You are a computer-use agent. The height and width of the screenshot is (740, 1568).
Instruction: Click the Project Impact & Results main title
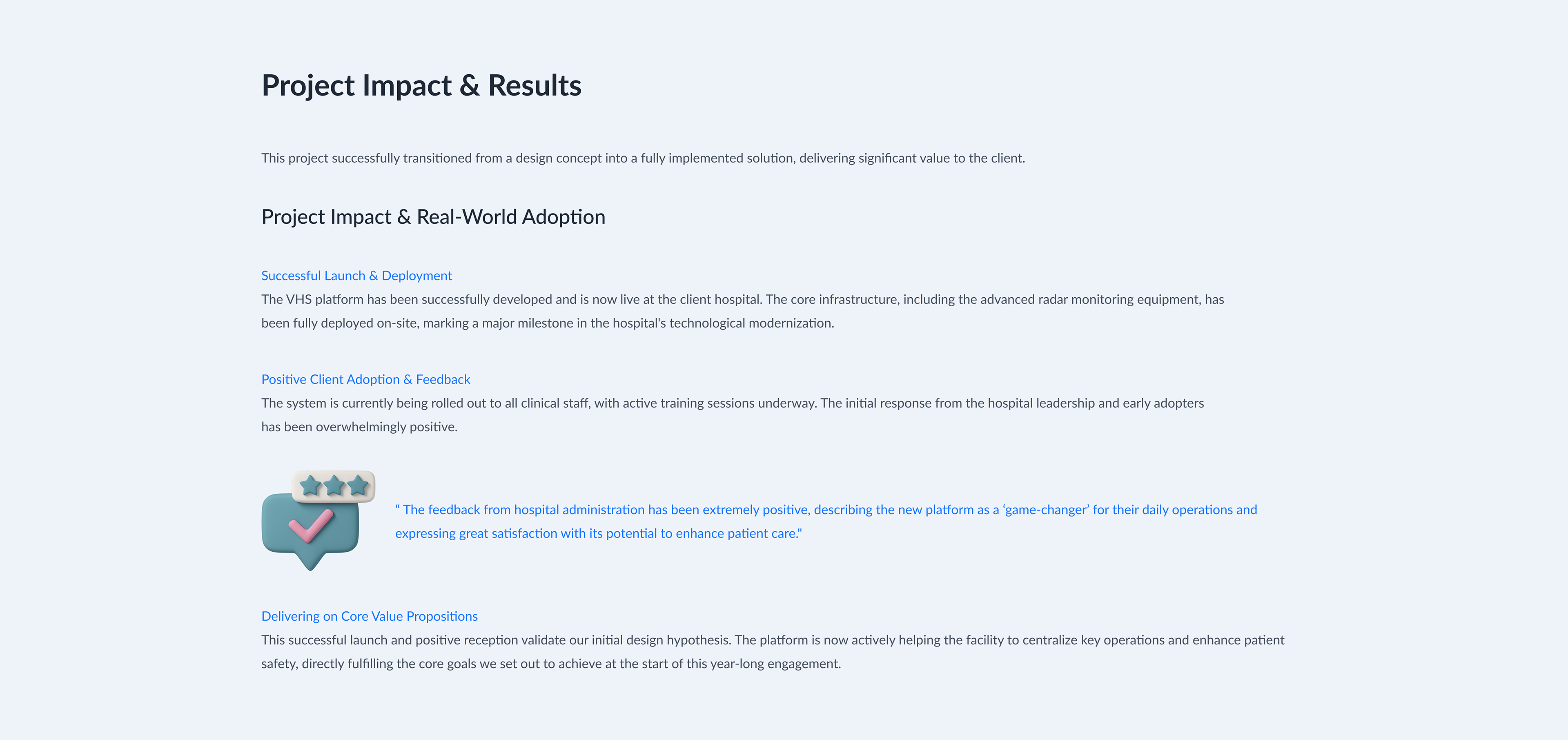[421, 85]
